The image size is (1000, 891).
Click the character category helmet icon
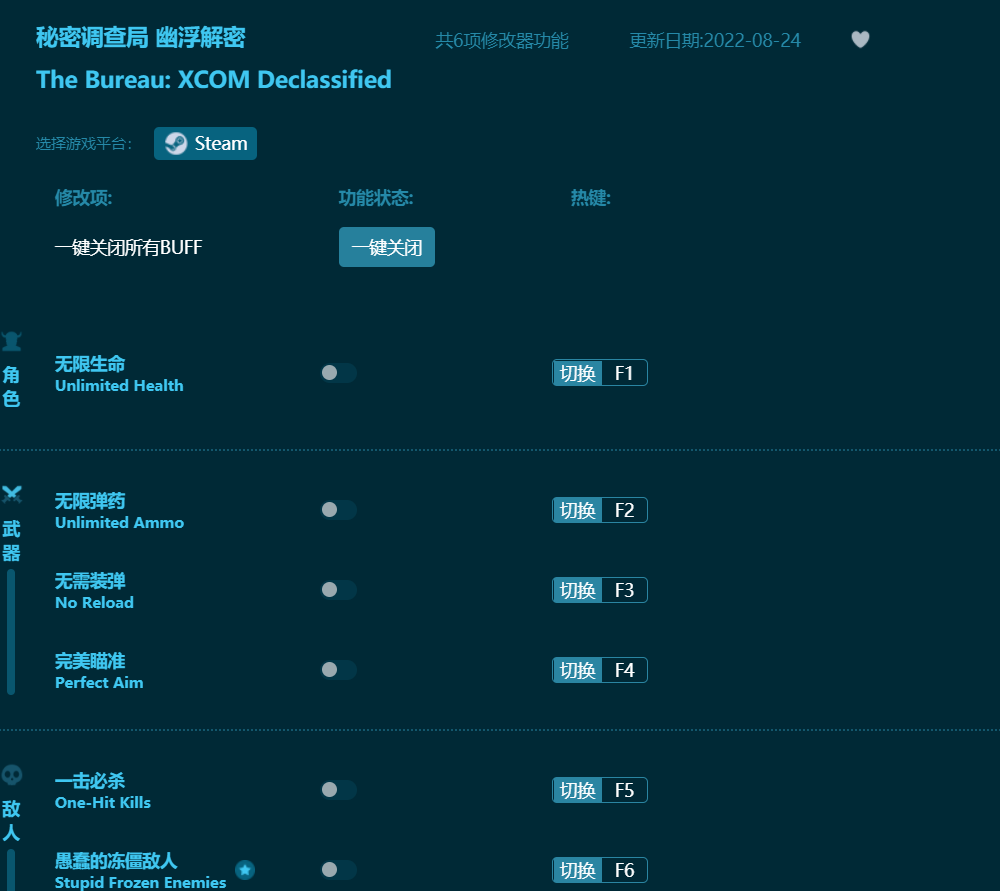11,341
